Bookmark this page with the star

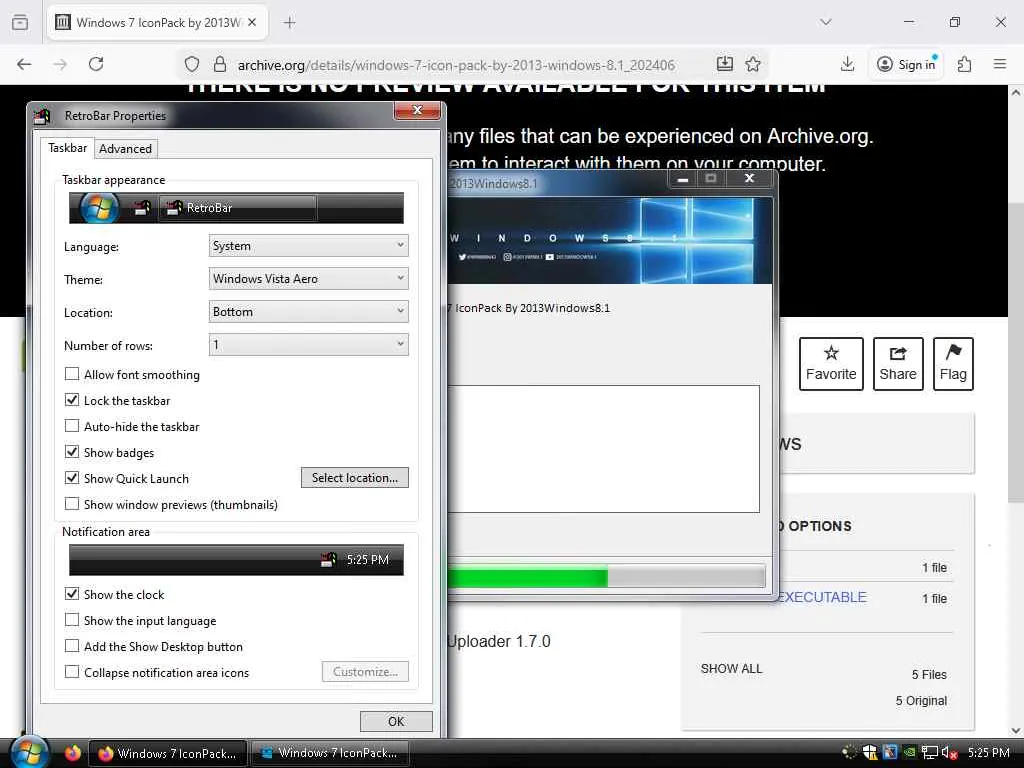pyautogui.click(x=753, y=64)
